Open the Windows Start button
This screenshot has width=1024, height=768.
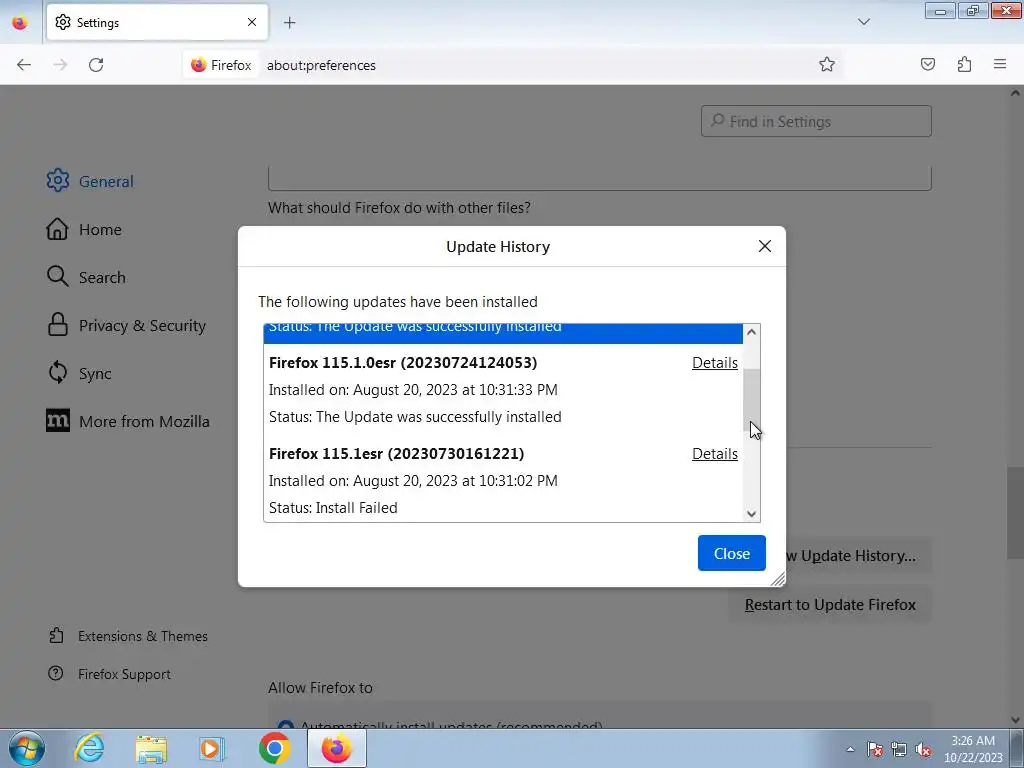[x=26, y=748]
